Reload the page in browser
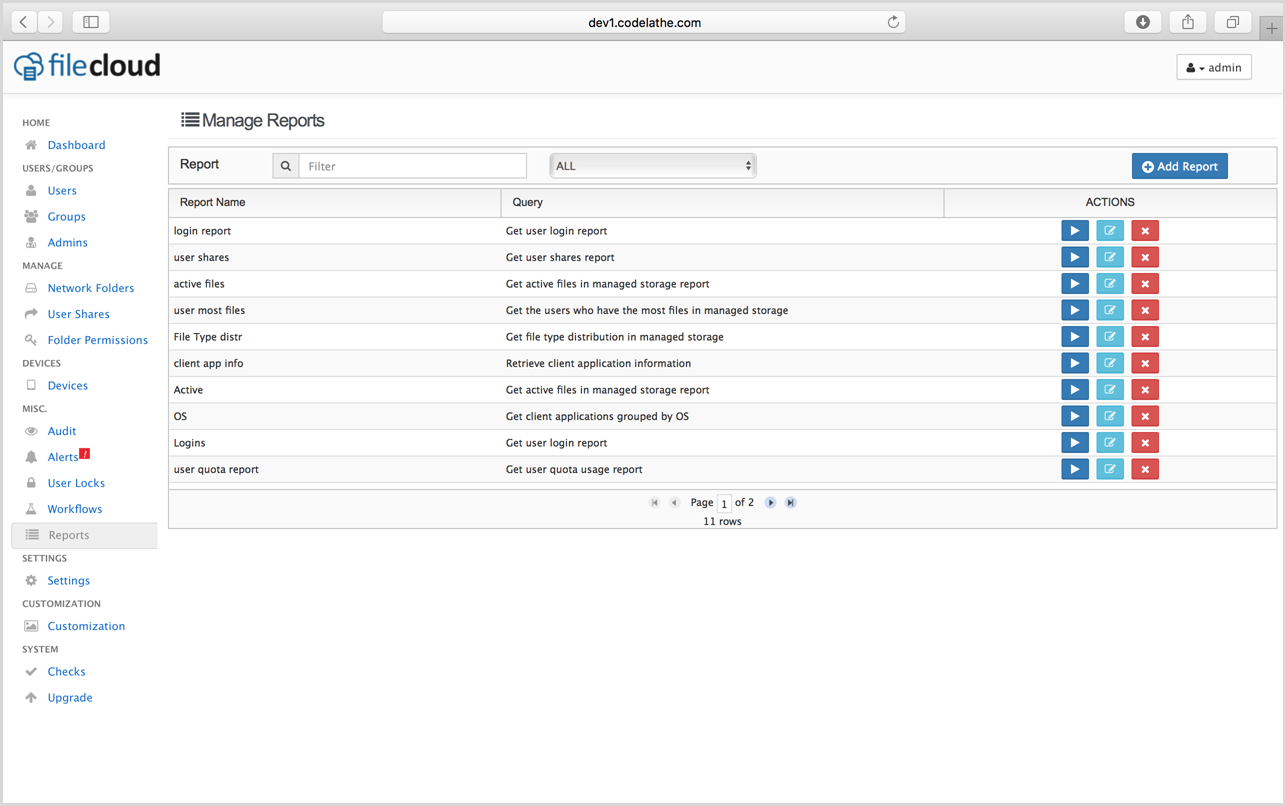This screenshot has width=1286, height=806. pos(893,22)
